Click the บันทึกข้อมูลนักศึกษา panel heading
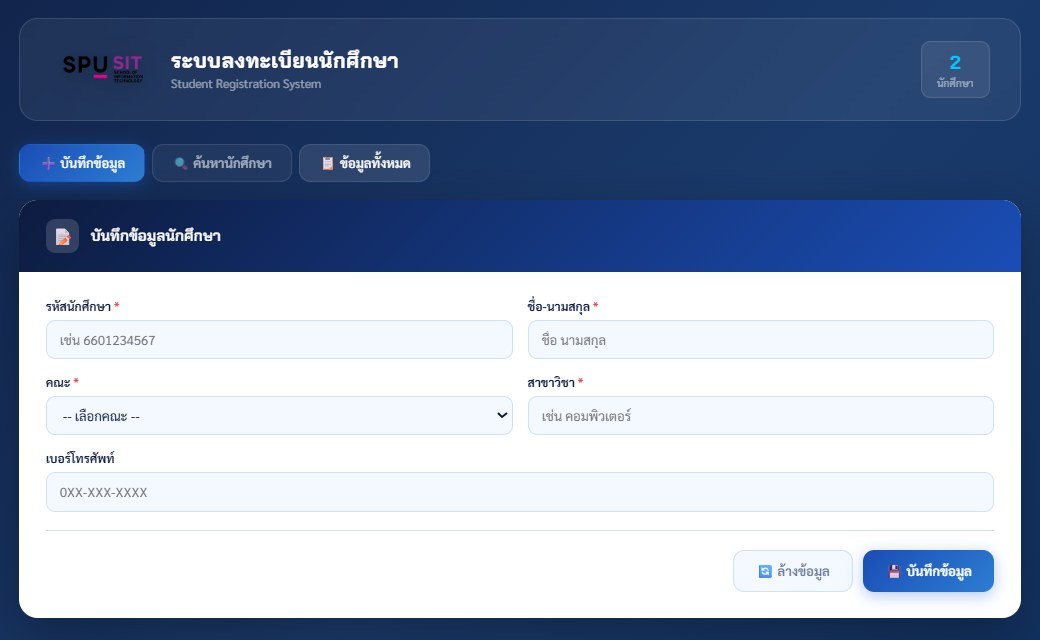 (x=155, y=236)
